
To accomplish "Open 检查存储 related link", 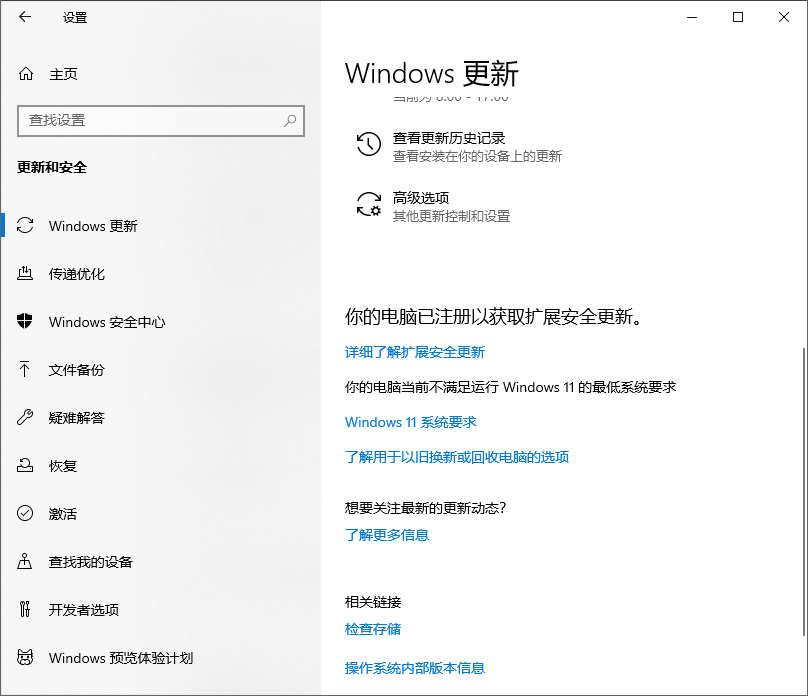I will pos(373,629).
